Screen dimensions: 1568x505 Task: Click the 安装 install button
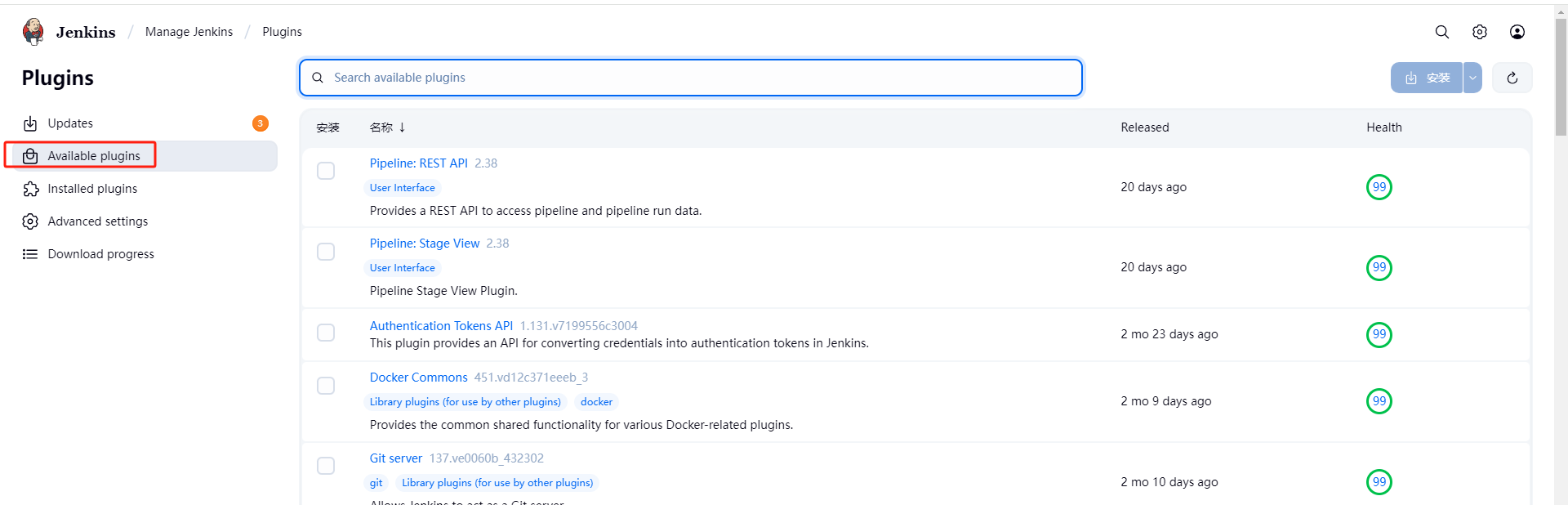(1427, 78)
